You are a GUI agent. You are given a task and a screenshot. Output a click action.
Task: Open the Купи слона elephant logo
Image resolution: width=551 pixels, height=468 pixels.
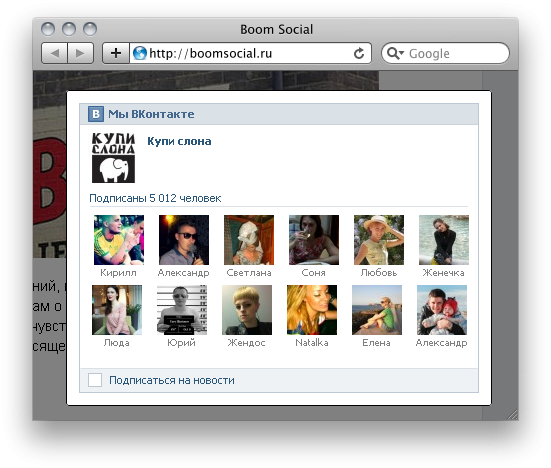(113, 158)
